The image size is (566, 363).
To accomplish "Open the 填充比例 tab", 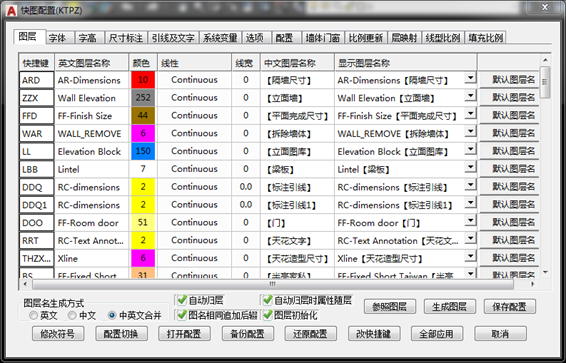I will 486,38.
